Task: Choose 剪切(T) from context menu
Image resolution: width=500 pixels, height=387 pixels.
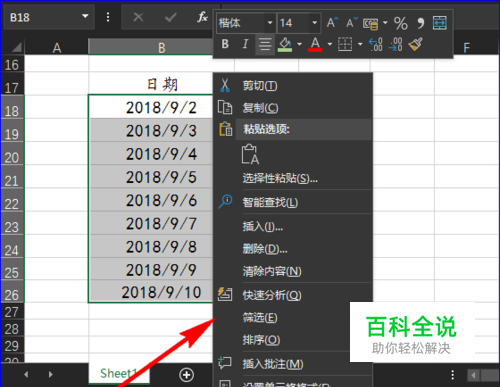Action: coord(293,86)
